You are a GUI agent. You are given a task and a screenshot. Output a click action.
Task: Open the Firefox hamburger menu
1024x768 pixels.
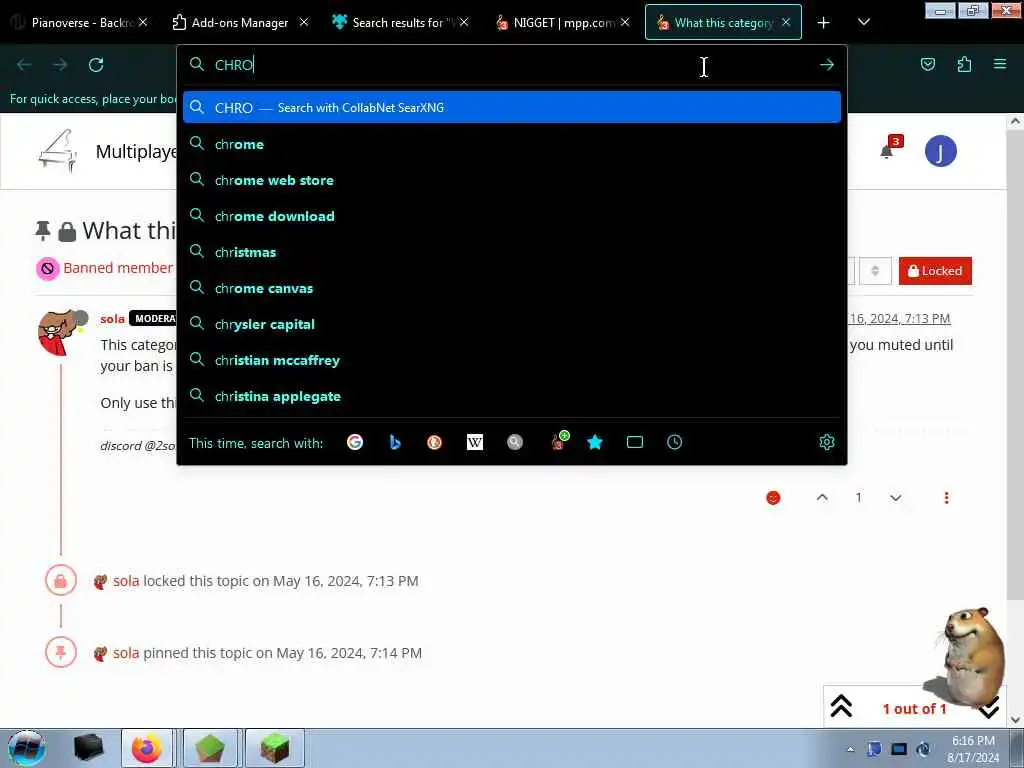pyautogui.click(x=1000, y=64)
